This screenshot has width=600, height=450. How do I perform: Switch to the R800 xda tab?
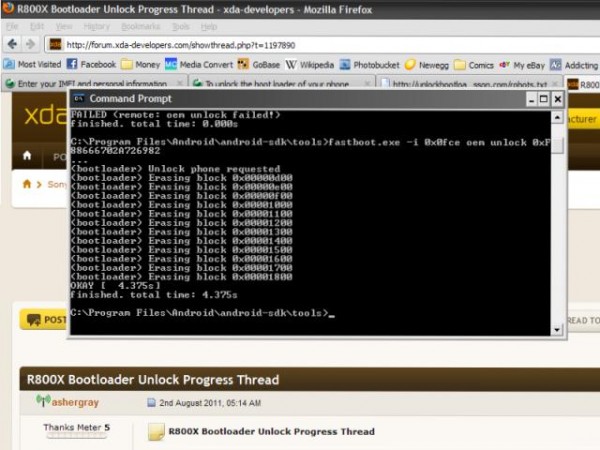coord(583,84)
